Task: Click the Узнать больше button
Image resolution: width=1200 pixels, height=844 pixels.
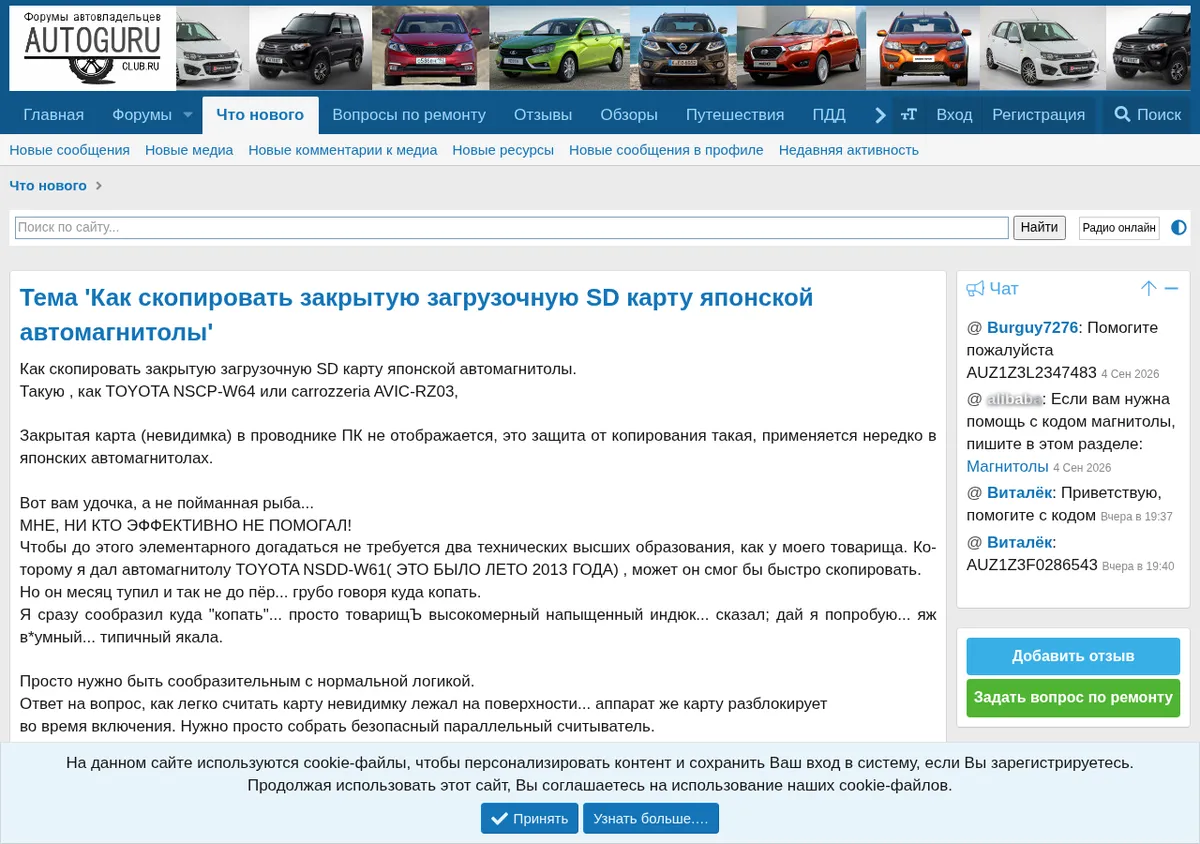Action: point(651,818)
